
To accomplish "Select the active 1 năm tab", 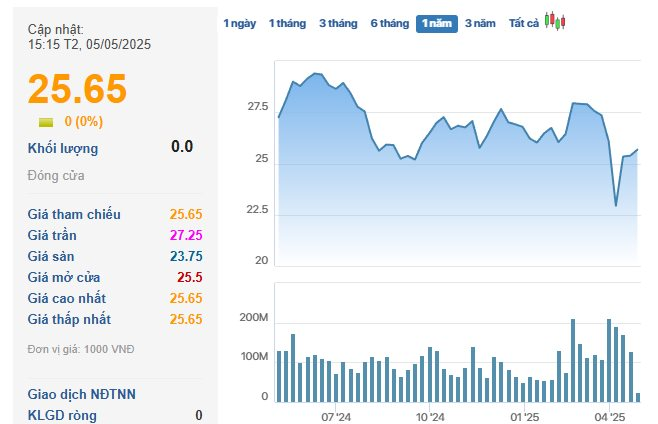I will 437,23.
